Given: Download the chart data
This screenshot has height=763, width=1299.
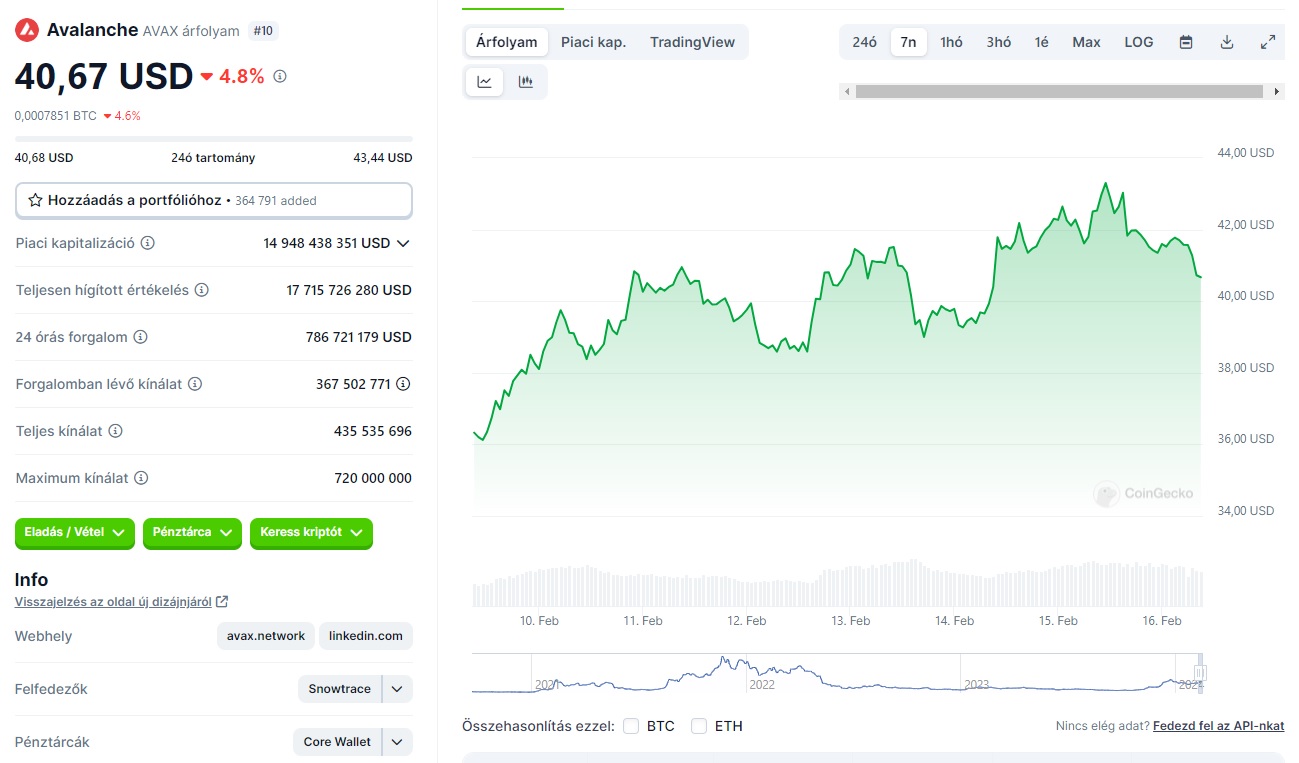Looking at the screenshot, I should [1227, 42].
